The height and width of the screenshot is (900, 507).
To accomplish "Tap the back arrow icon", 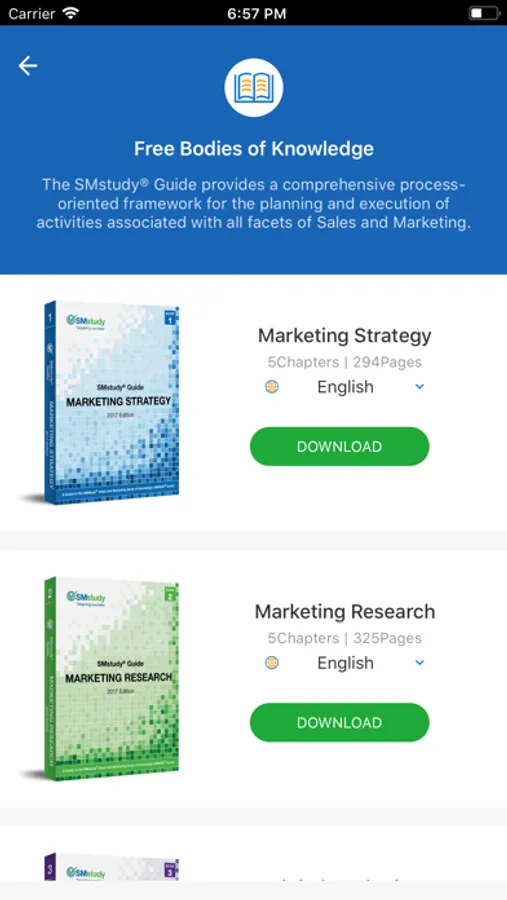I will tap(28, 67).
